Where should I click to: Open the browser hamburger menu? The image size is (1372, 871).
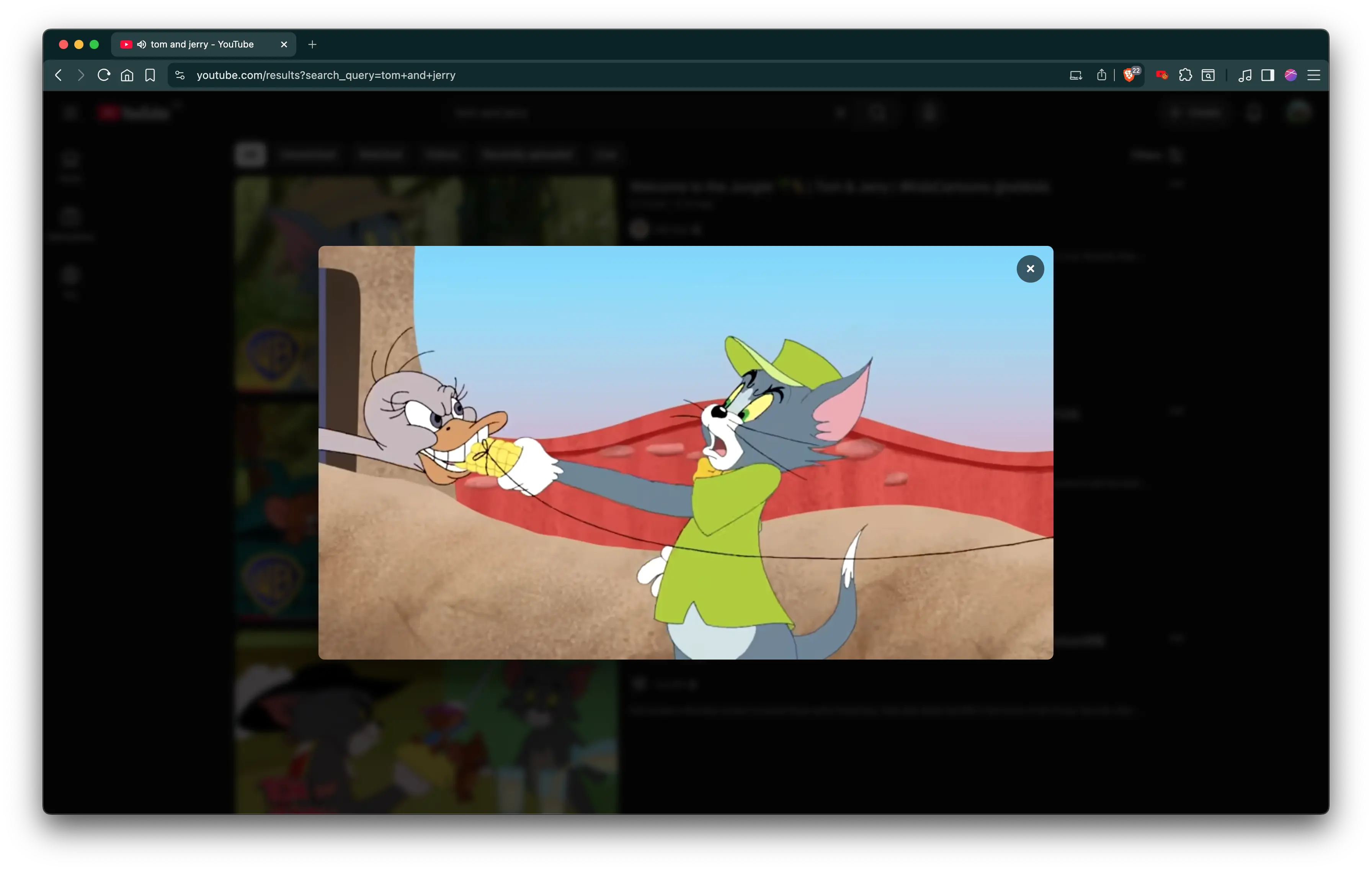1314,75
